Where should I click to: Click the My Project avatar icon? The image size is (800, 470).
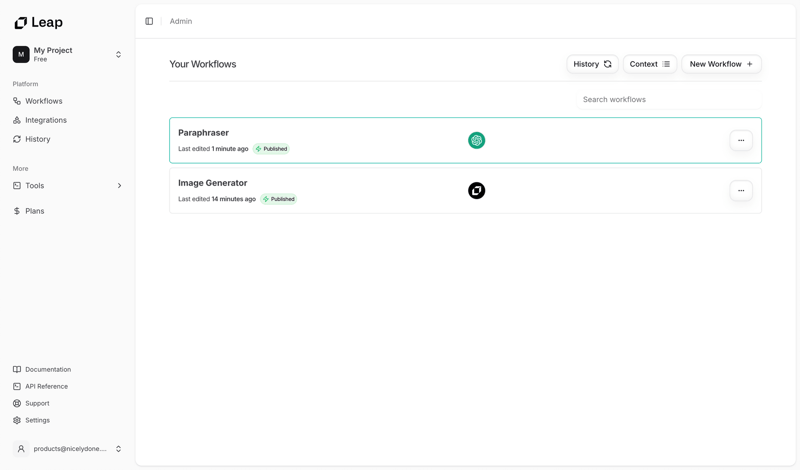pyautogui.click(x=21, y=55)
